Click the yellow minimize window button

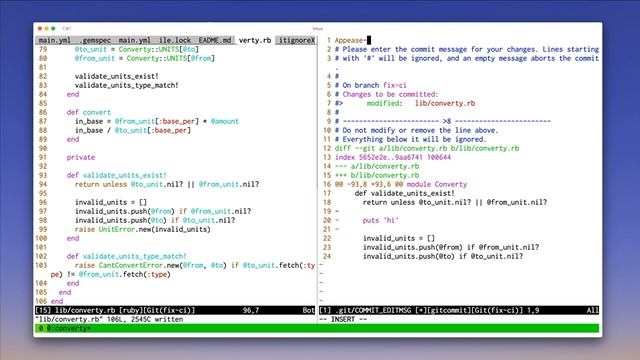46,29
